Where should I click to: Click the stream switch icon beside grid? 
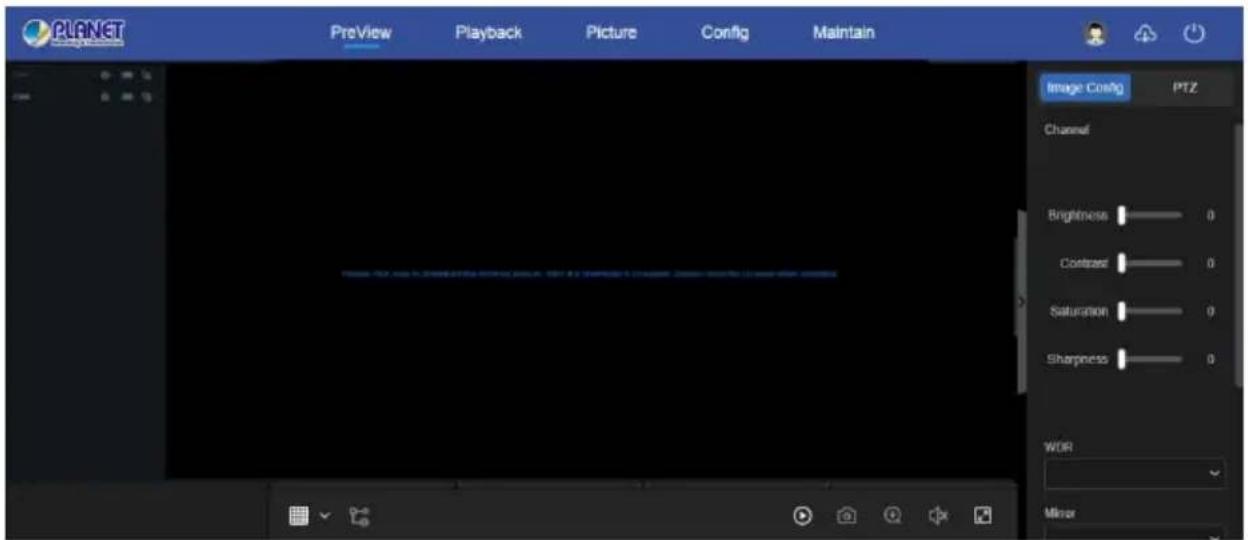[x=359, y=515]
